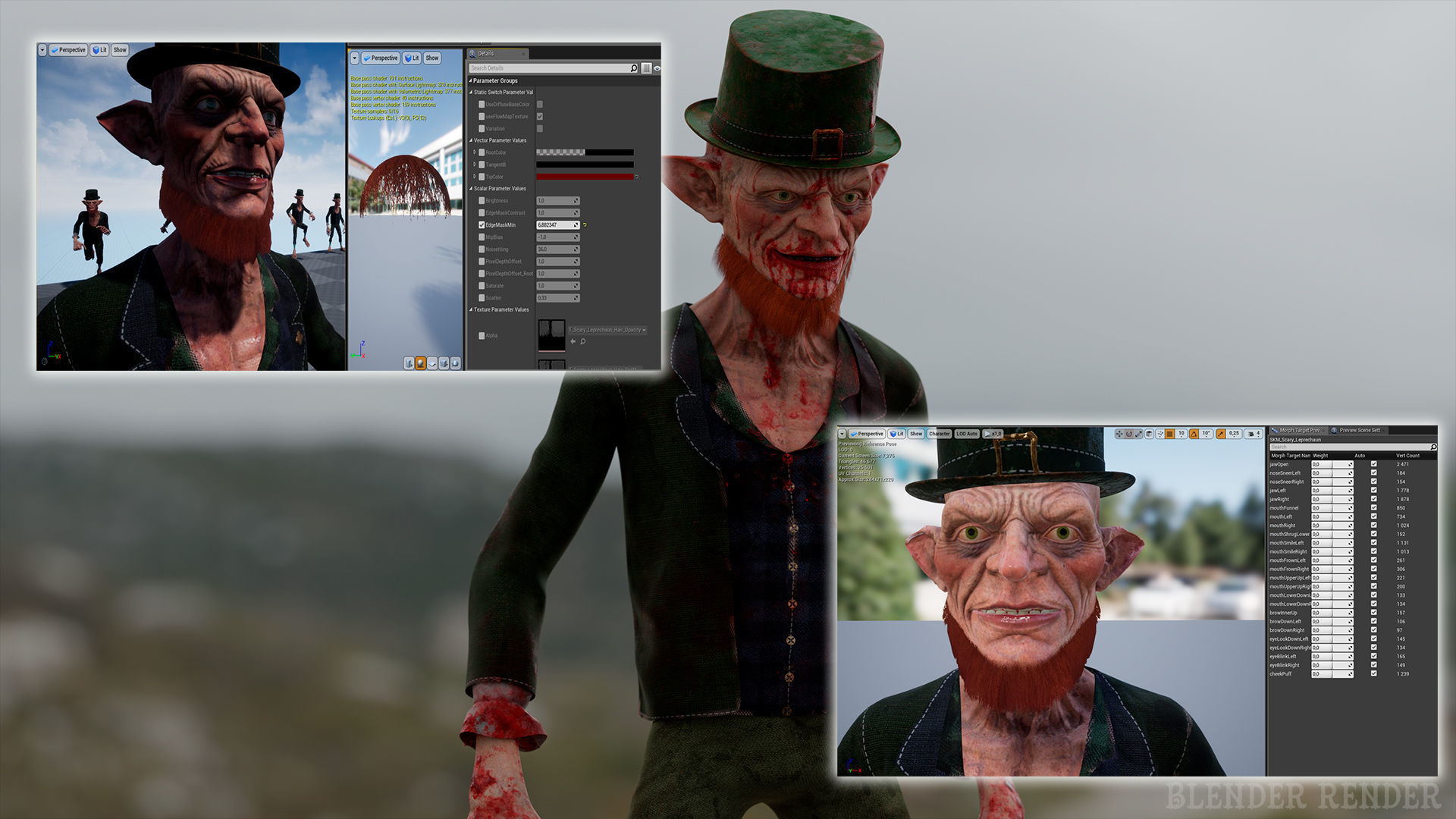The image size is (1456, 819).
Task: Open Details view options grid icon
Action: click(x=646, y=68)
